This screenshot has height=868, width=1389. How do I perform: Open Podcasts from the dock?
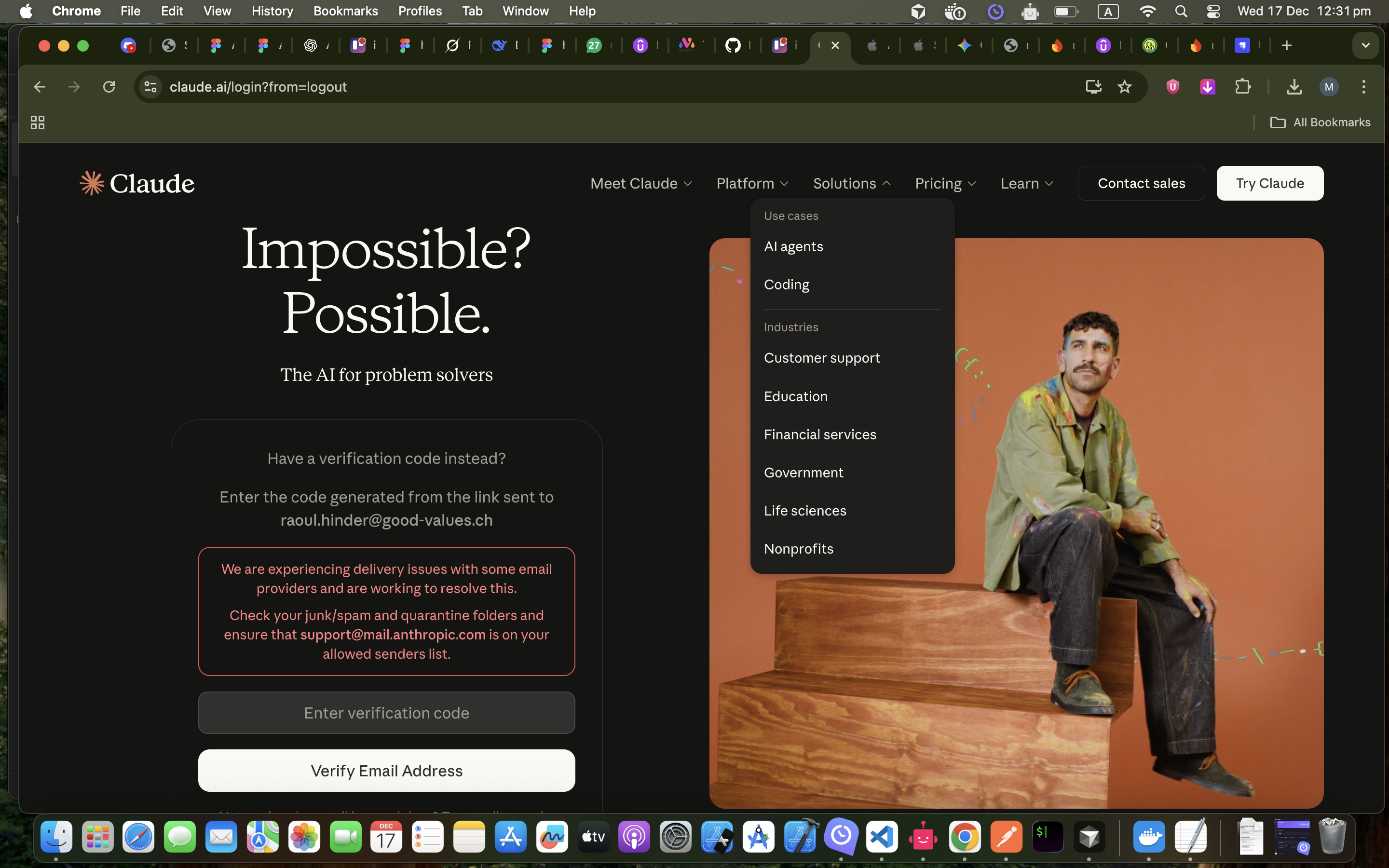(634, 837)
